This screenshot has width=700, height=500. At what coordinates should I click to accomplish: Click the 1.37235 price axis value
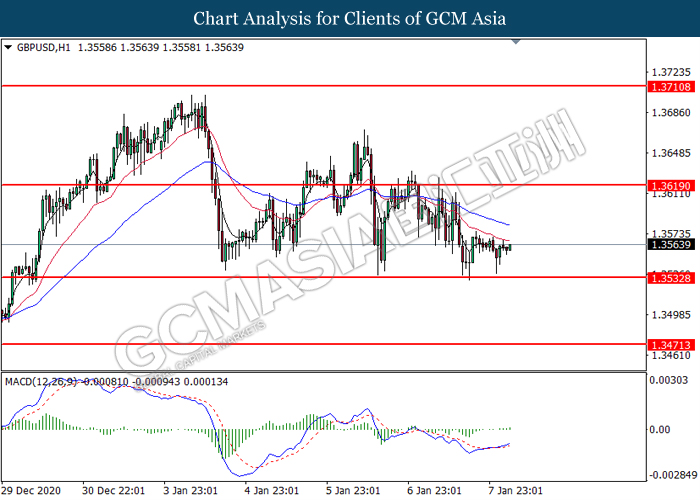(x=671, y=72)
